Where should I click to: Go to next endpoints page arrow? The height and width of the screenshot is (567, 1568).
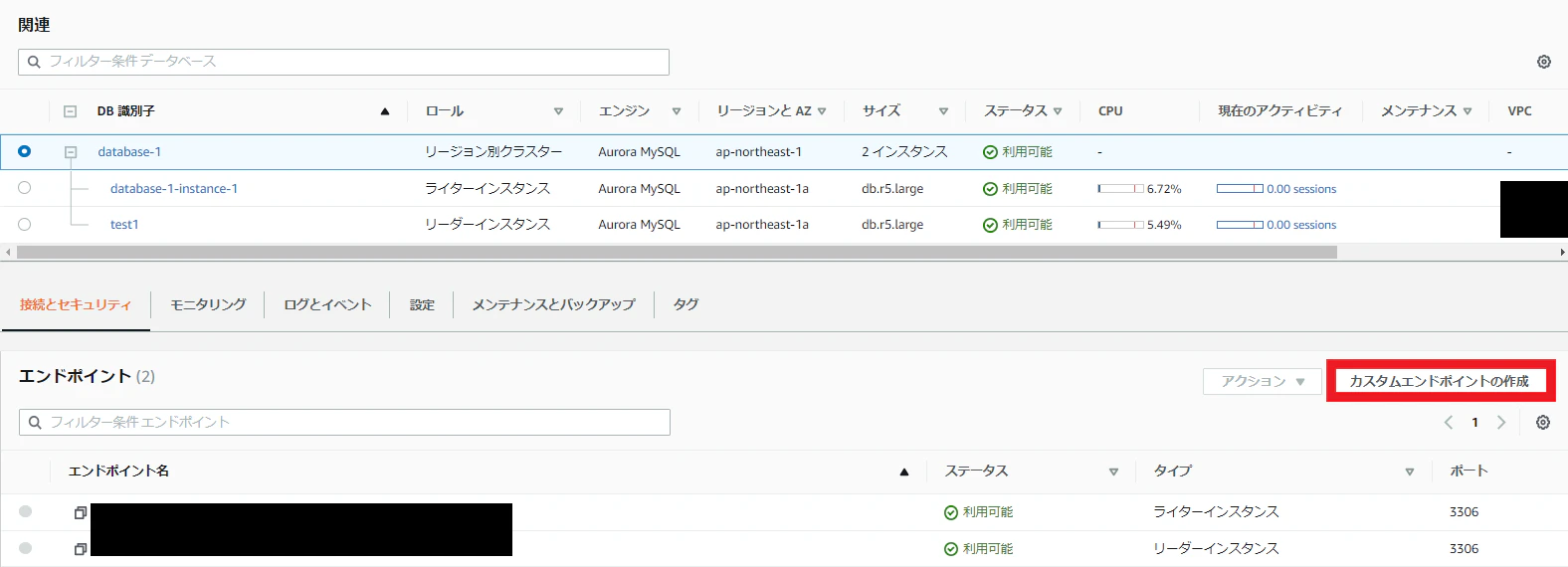1501,423
